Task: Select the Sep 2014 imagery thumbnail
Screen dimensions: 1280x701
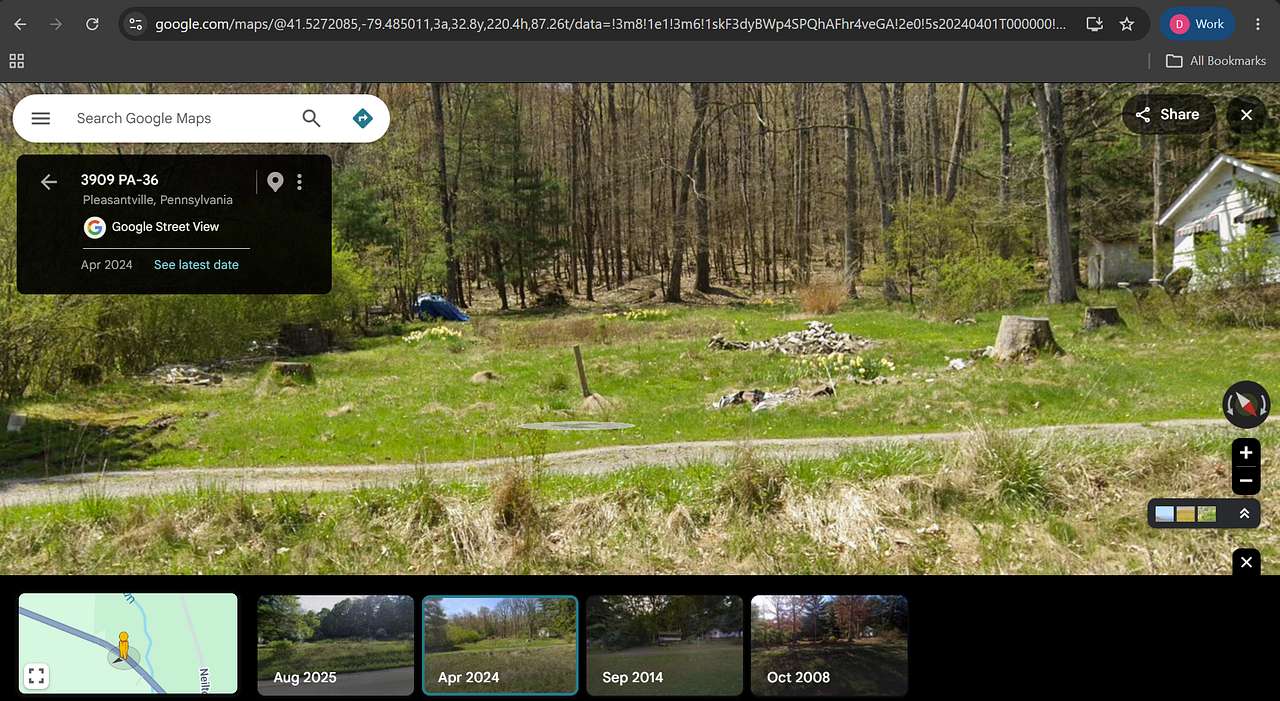Action: click(x=664, y=645)
